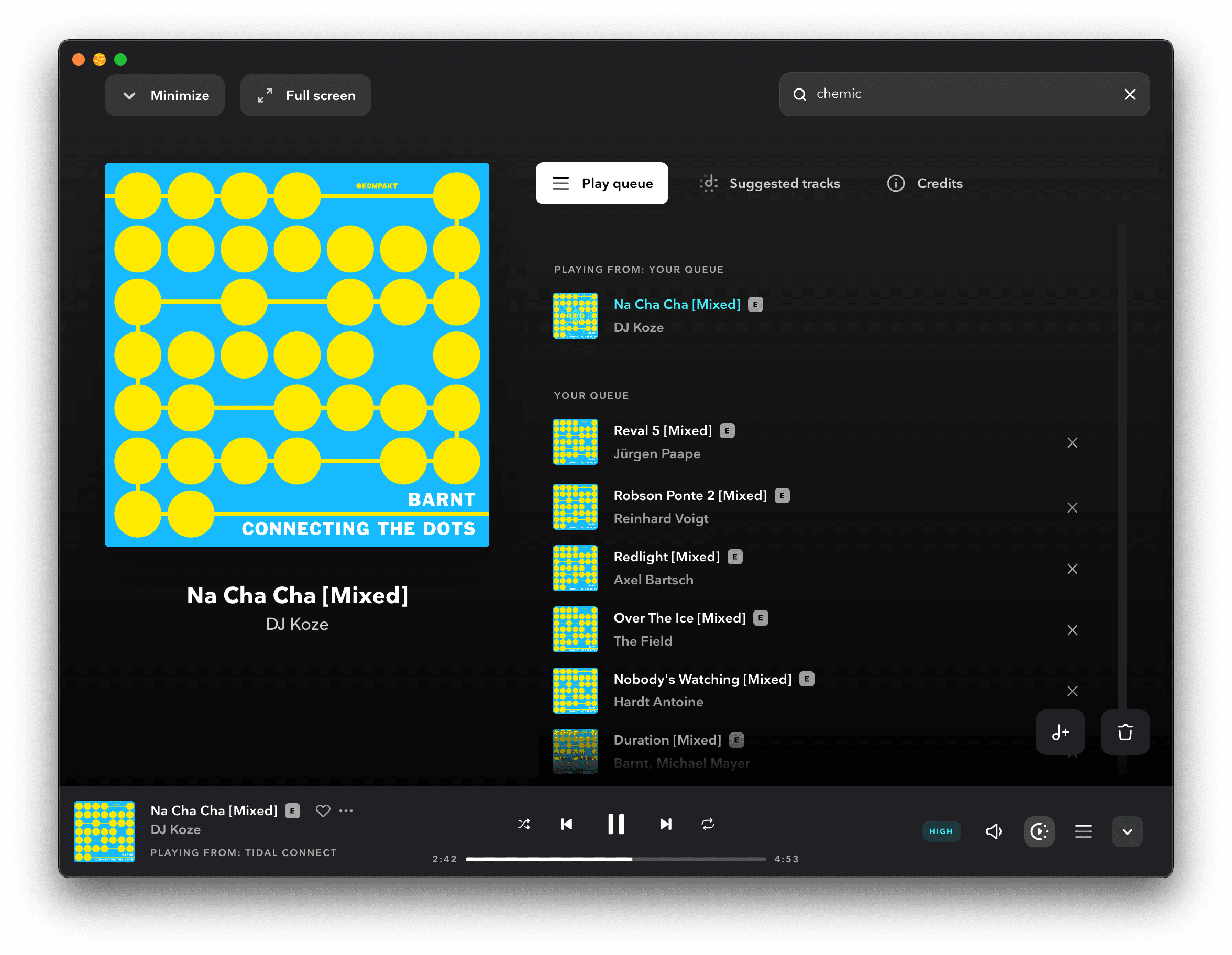This screenshot has height=955, width=1232.
Task: Select Duration [Mixed] track title
Action: click(x=668, y=740)
